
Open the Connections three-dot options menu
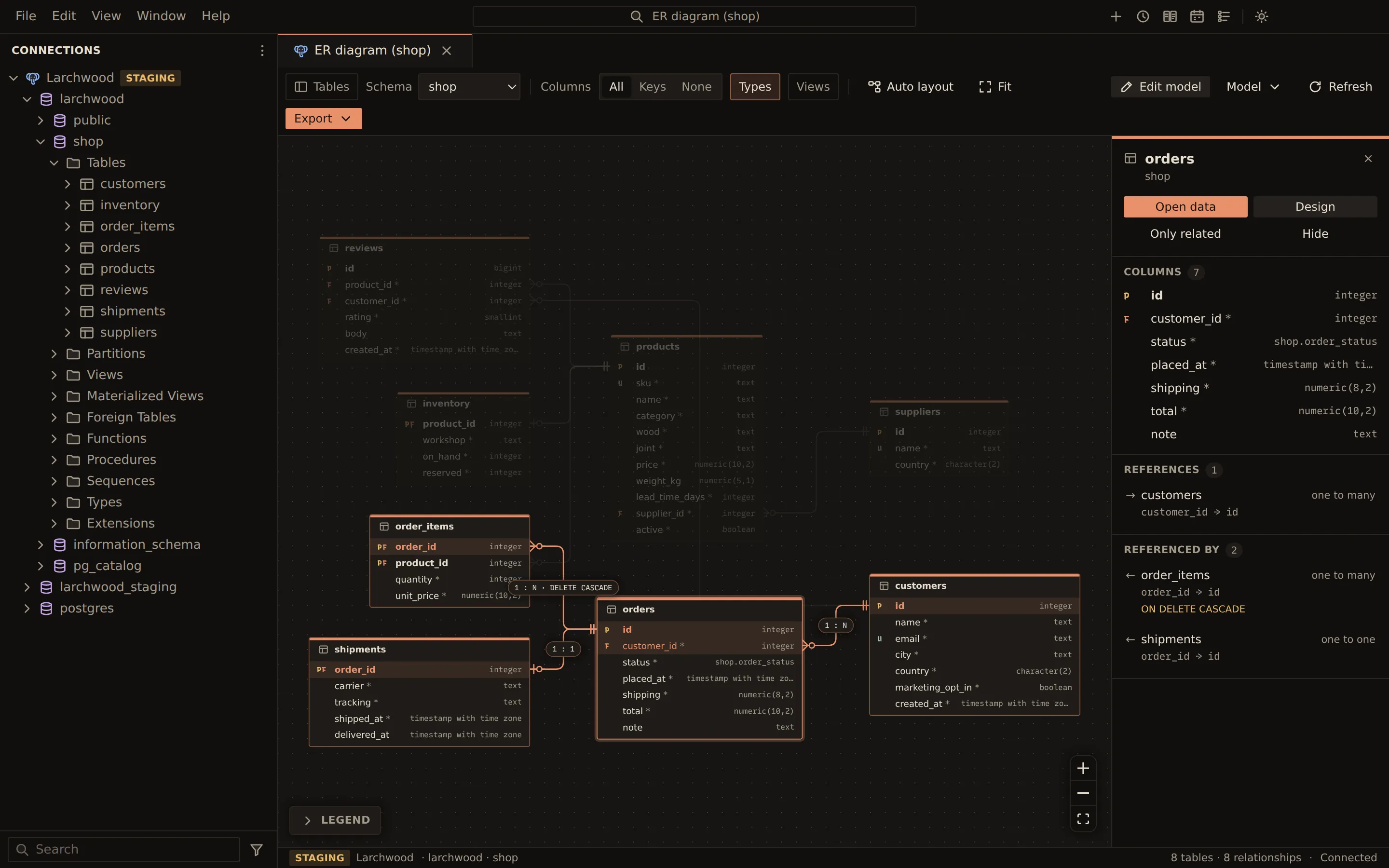tap(262, 51)
